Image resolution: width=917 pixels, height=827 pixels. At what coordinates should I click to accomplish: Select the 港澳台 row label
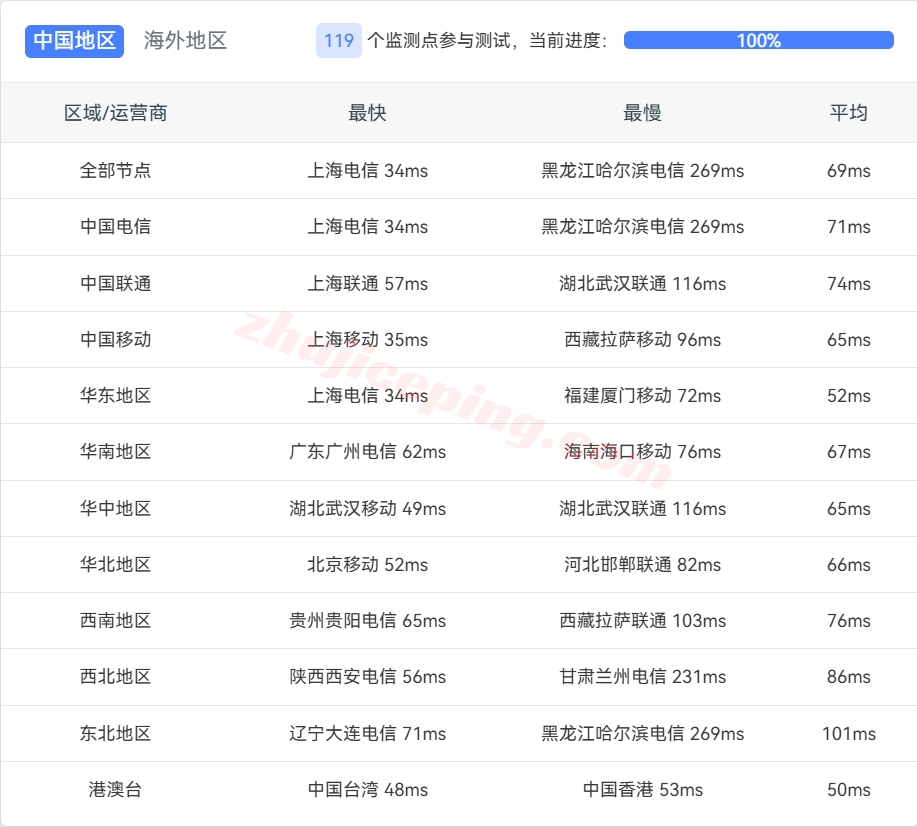116,790
